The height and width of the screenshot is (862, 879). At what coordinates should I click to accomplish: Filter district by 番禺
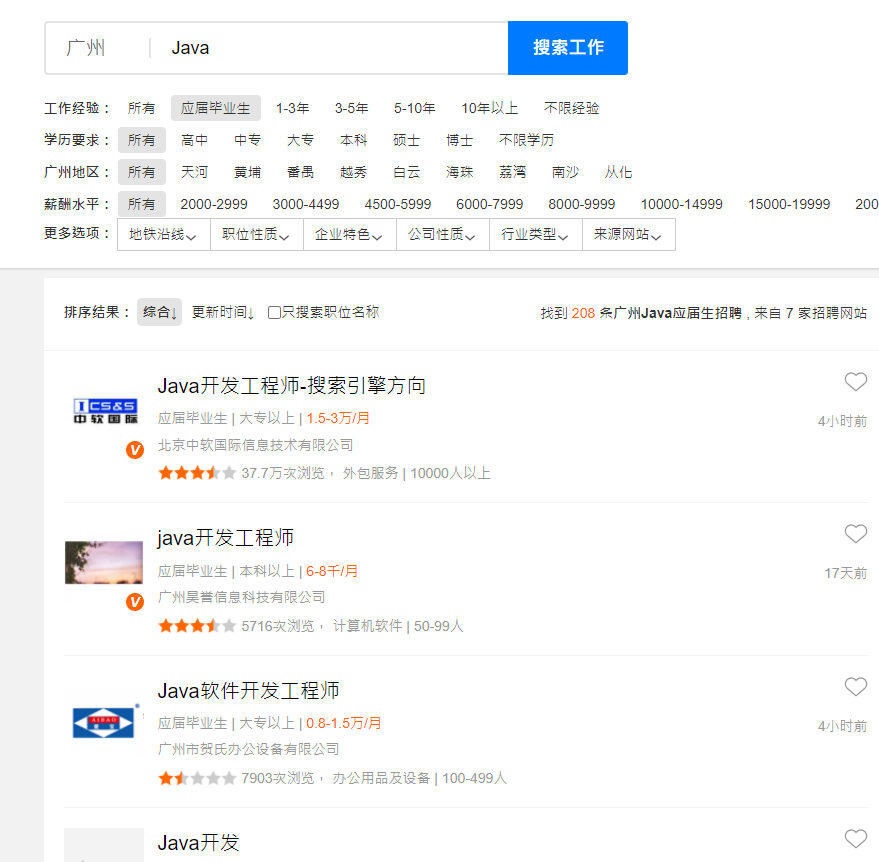(300, 172)
